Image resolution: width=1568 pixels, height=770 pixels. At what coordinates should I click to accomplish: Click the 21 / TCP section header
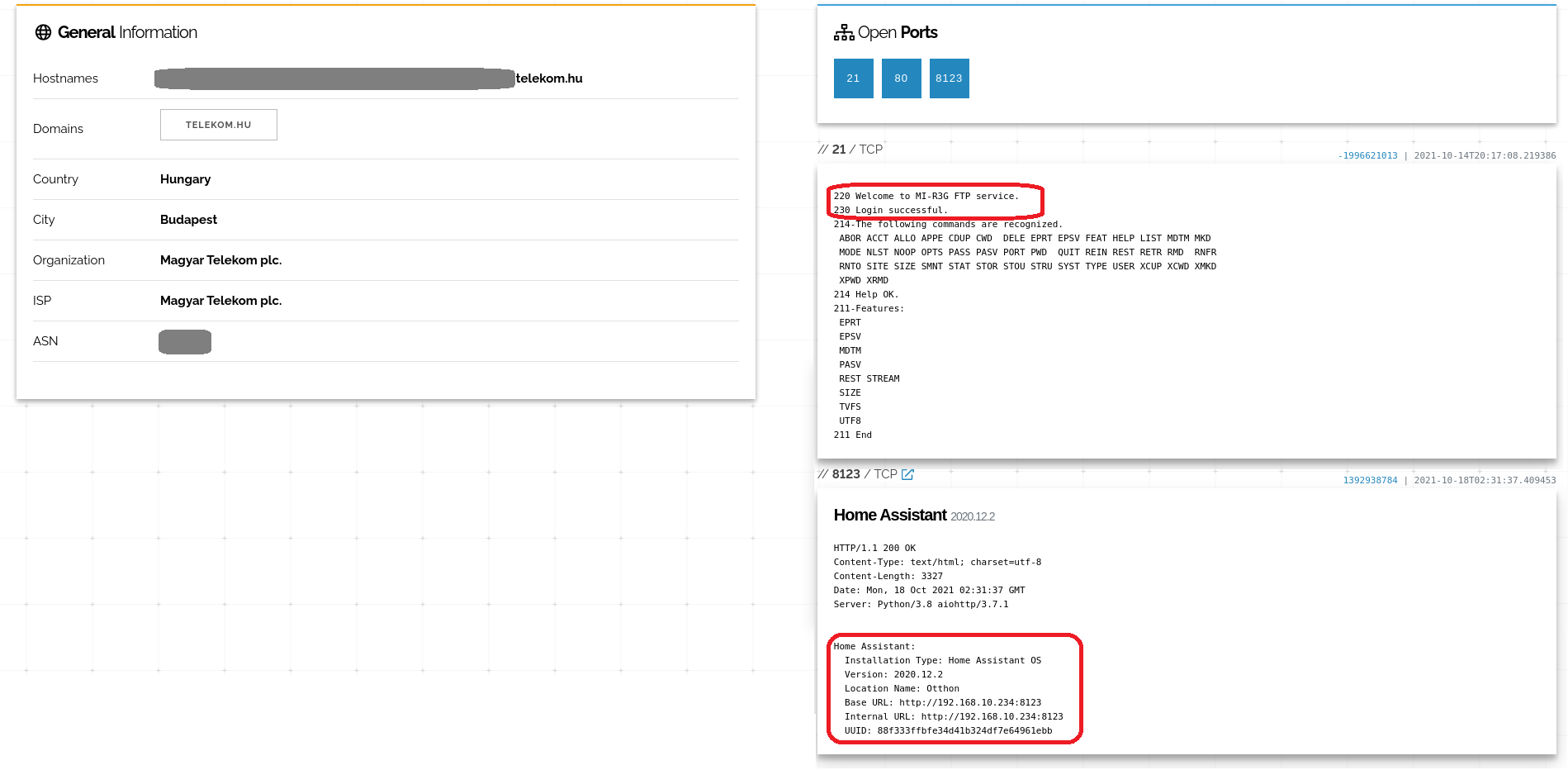click(x=850, y=150)
